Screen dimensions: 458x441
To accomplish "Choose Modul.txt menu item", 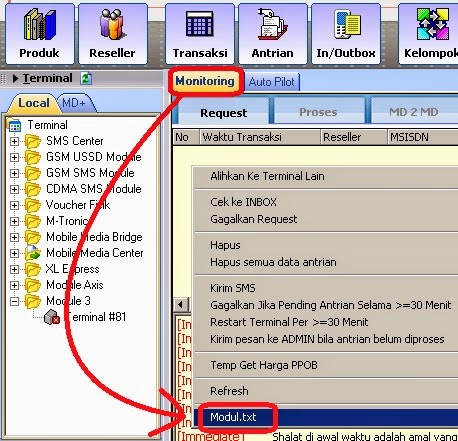I will [x=326, y=417].
